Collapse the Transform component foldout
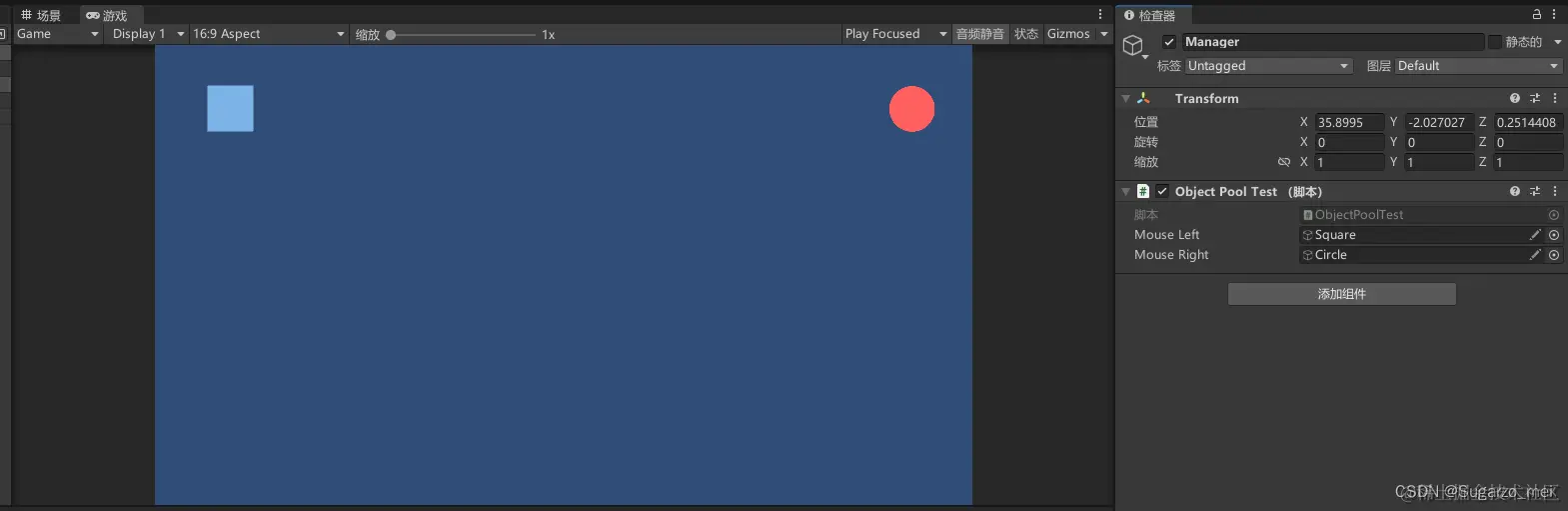The height and width of the screenshot is (511, 1568). click(x=1126, y=99)
